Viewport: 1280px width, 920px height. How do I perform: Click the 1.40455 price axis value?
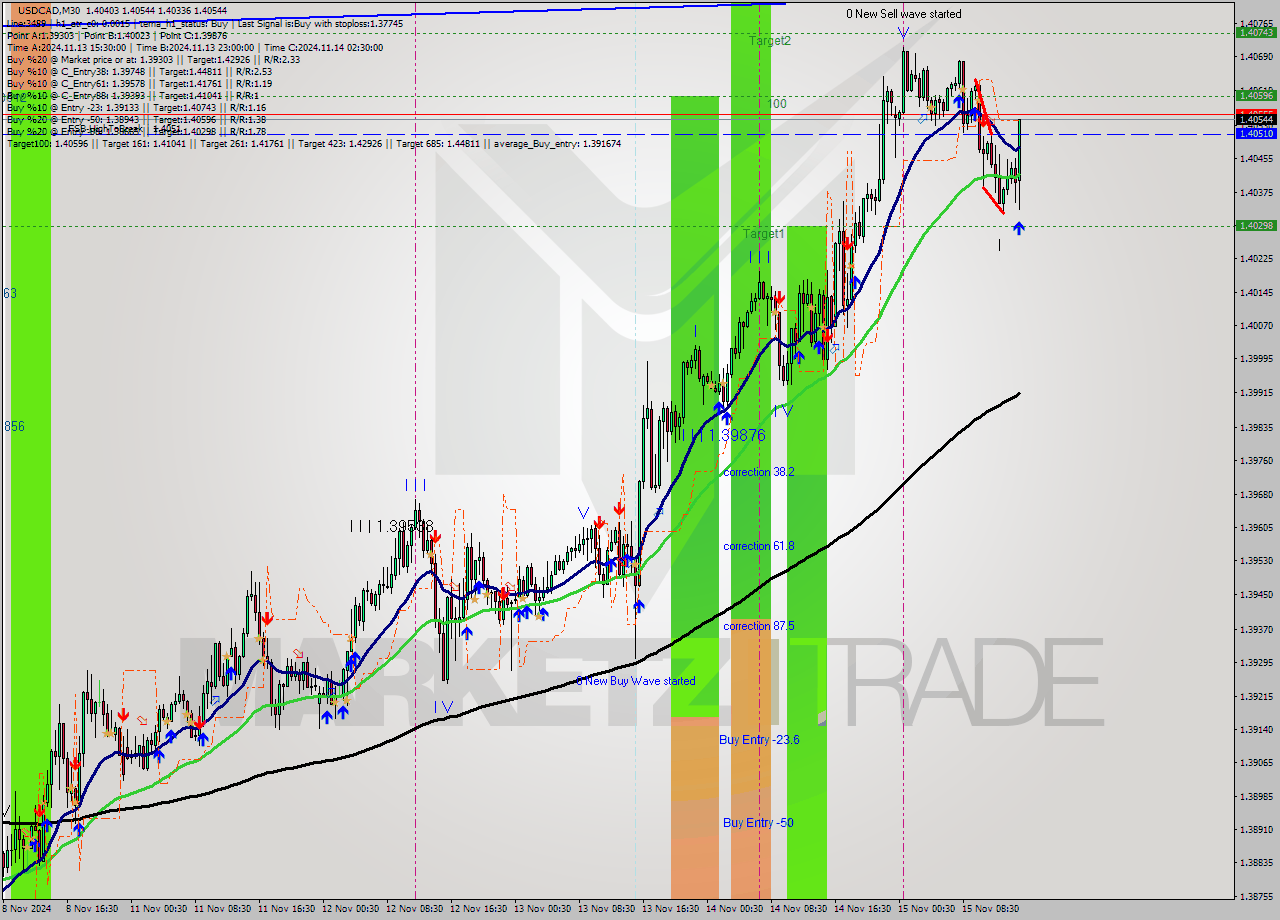(x=1255, y=158)
